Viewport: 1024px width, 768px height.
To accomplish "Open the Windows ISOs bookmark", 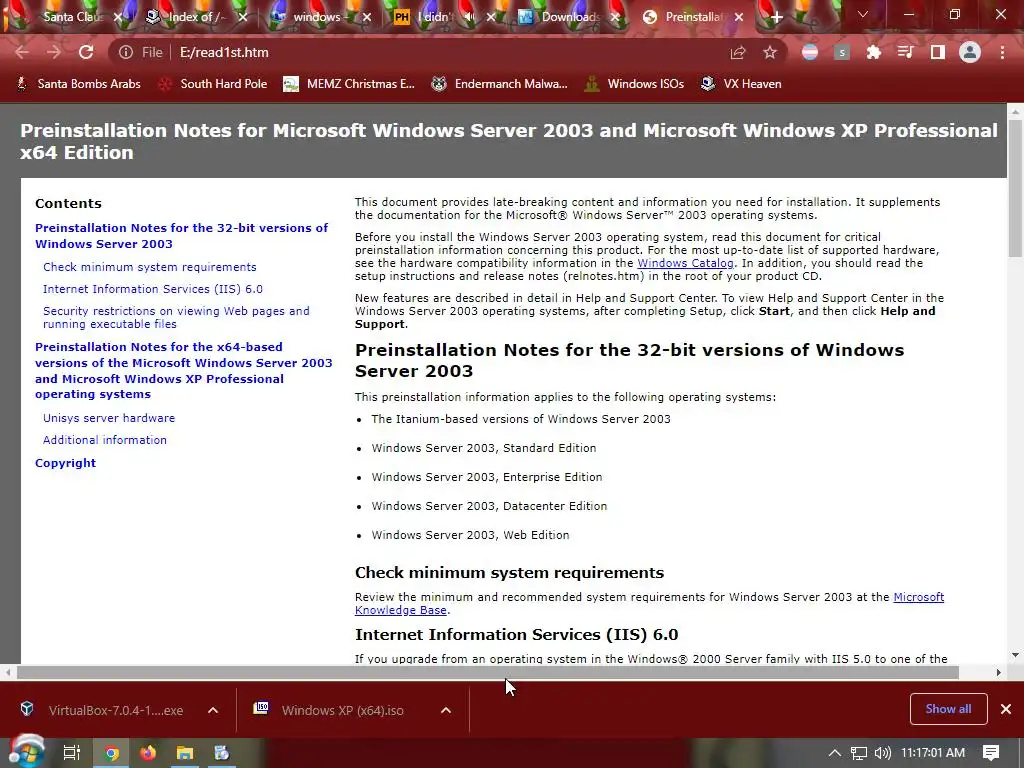I will pos(634,84).
